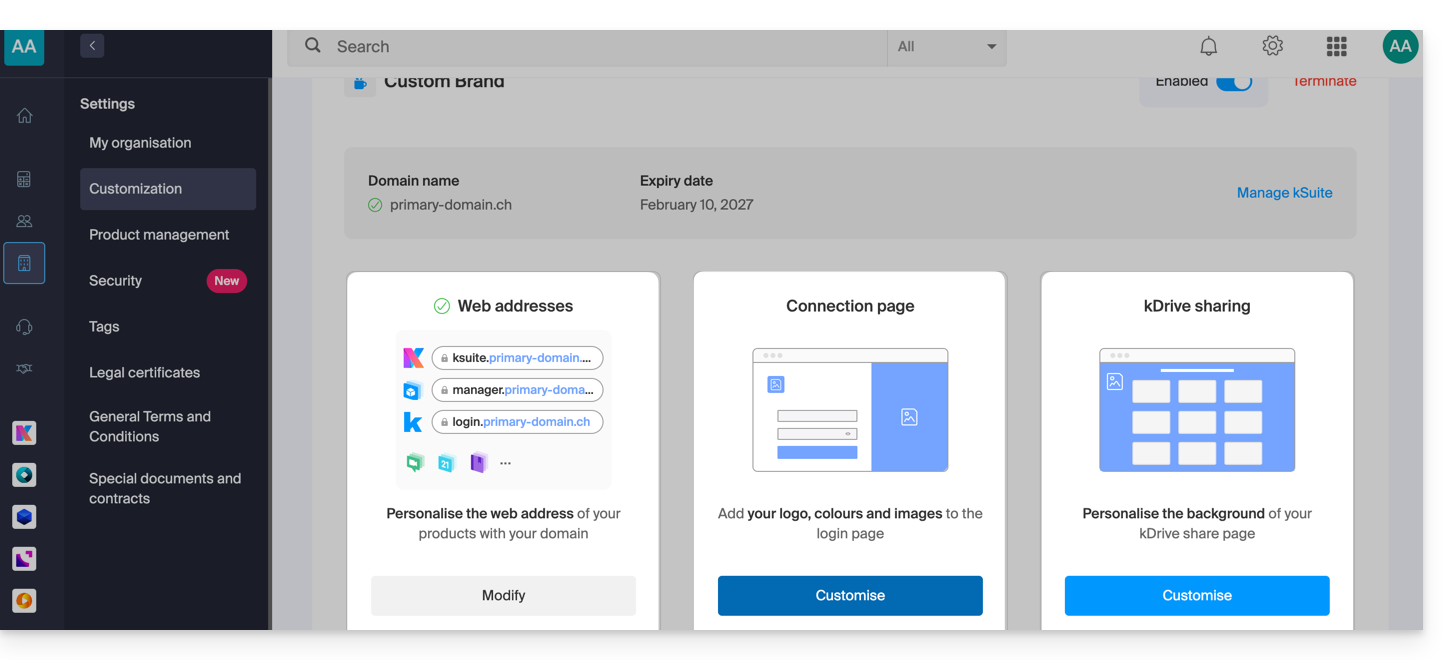Collapse the Settings sidebar with the chevron
The width and height of the screenshot is (1453, 660).
(x=92, y=45)
